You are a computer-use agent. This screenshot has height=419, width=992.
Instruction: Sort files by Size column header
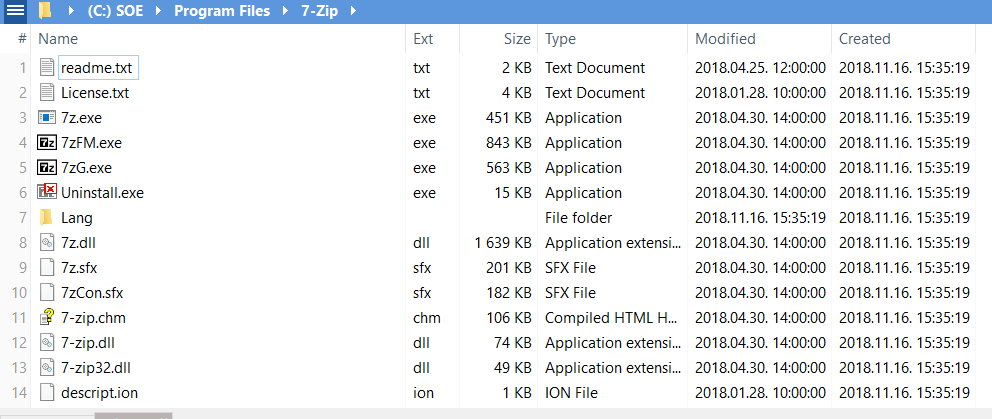pos(517,39)
